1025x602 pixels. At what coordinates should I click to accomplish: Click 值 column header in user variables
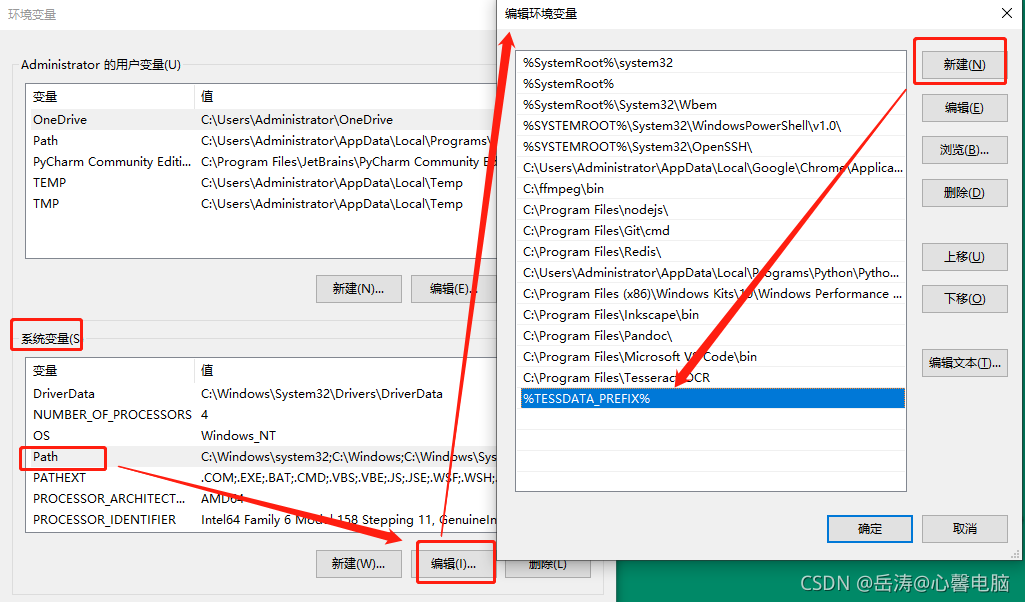[x=346, y=97]
